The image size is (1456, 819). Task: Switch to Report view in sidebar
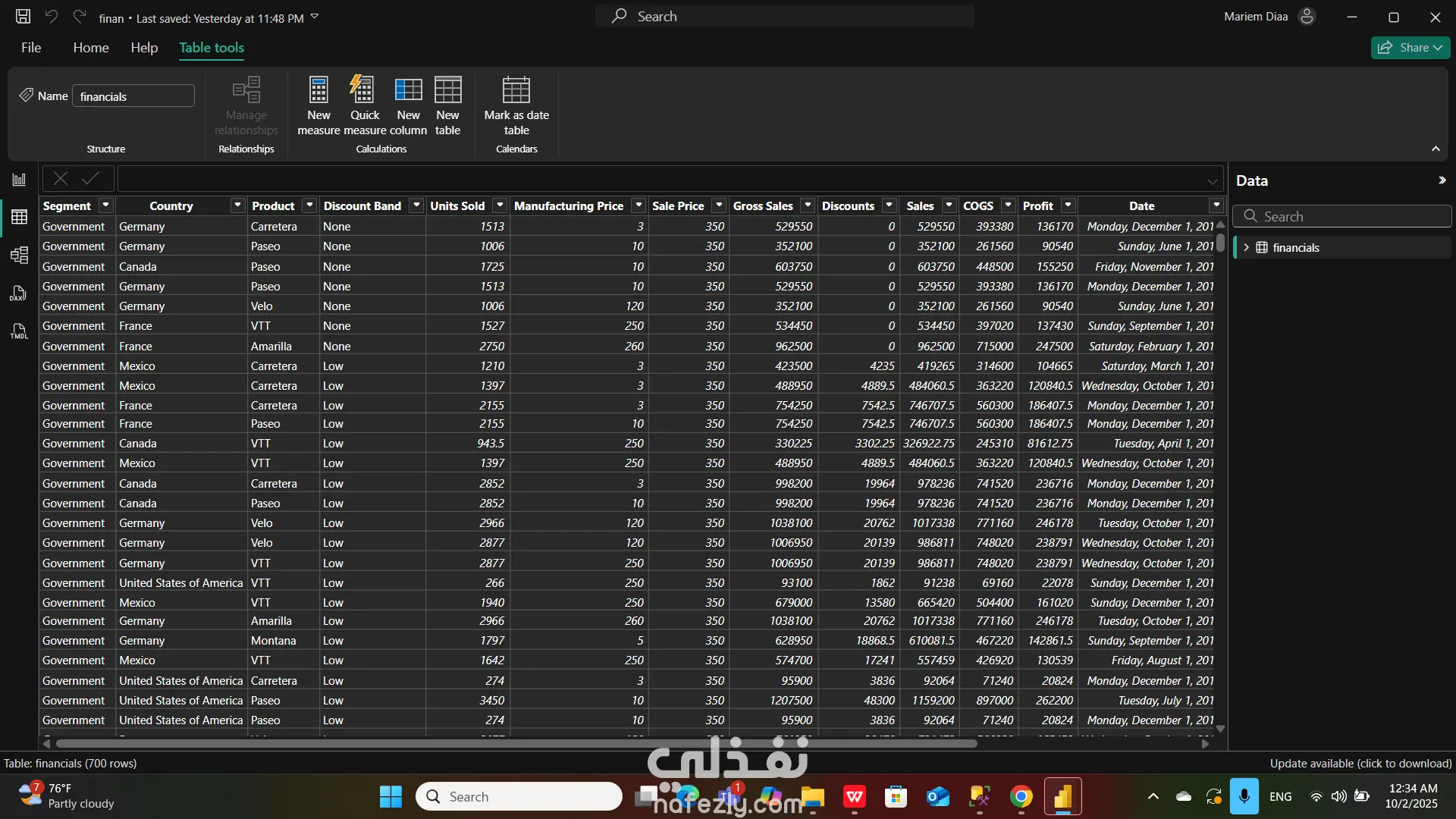(x=19, y=180)
